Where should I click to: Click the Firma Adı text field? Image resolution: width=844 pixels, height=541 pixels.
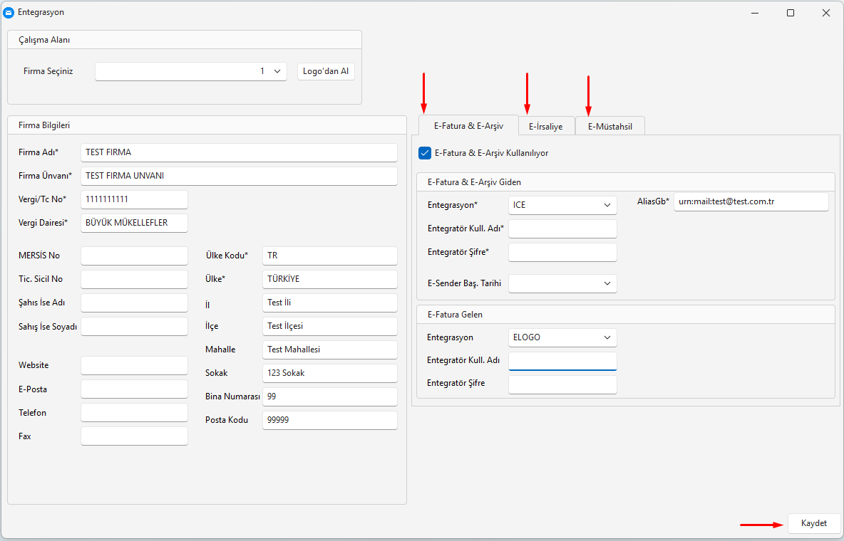pos(239,153)
